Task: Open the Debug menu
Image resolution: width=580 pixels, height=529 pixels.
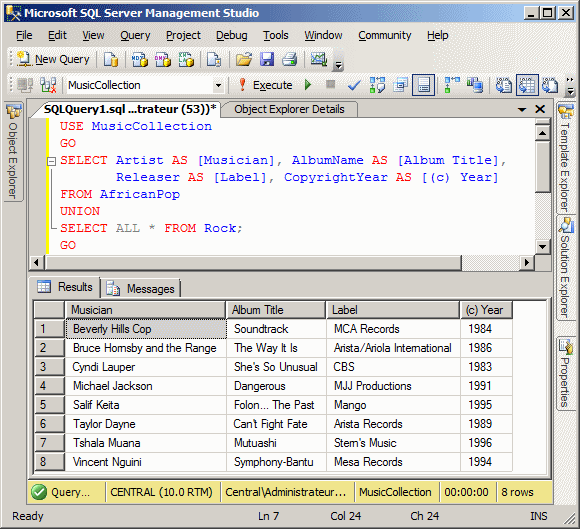Action: coord(232,35)
